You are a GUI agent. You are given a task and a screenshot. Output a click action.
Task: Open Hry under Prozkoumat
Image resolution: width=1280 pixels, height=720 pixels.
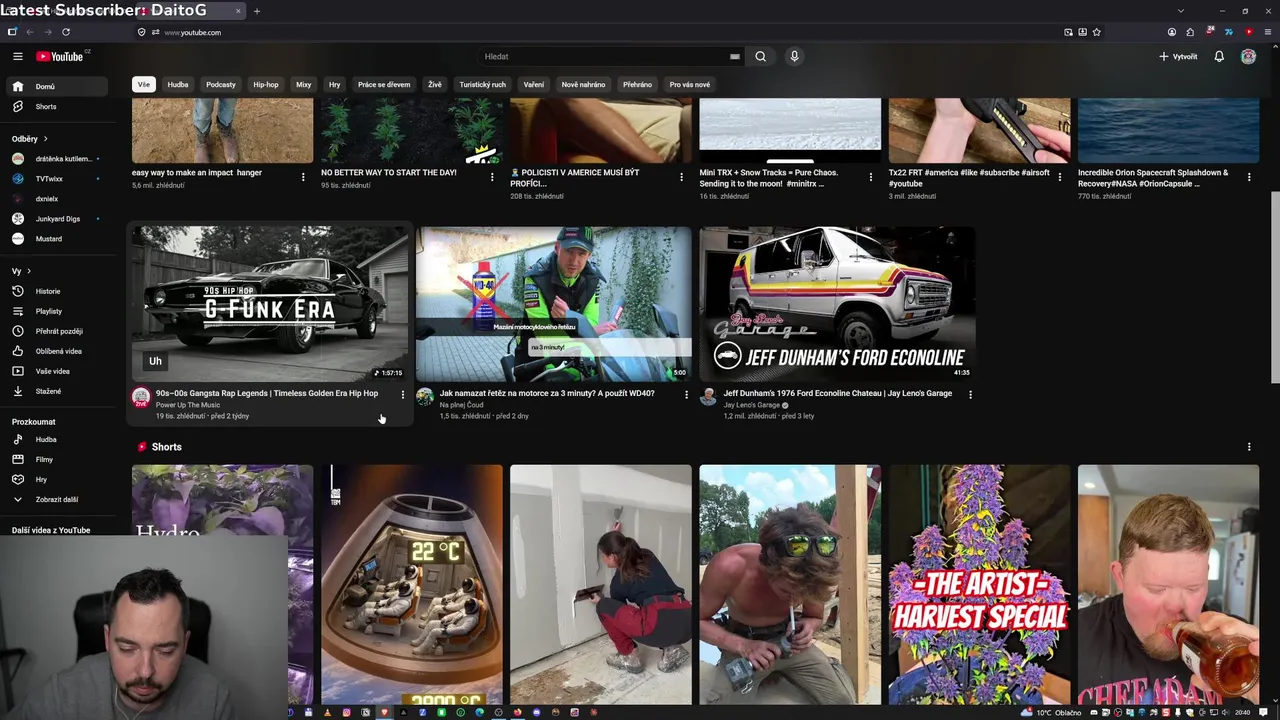(58, 479)
